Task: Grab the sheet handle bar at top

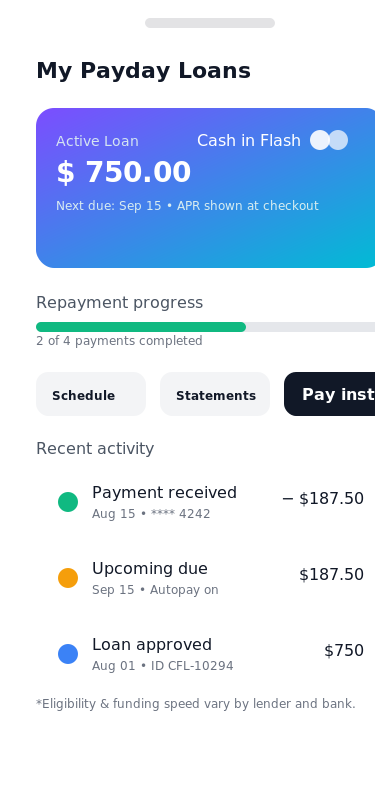Action: coord(210,23)
